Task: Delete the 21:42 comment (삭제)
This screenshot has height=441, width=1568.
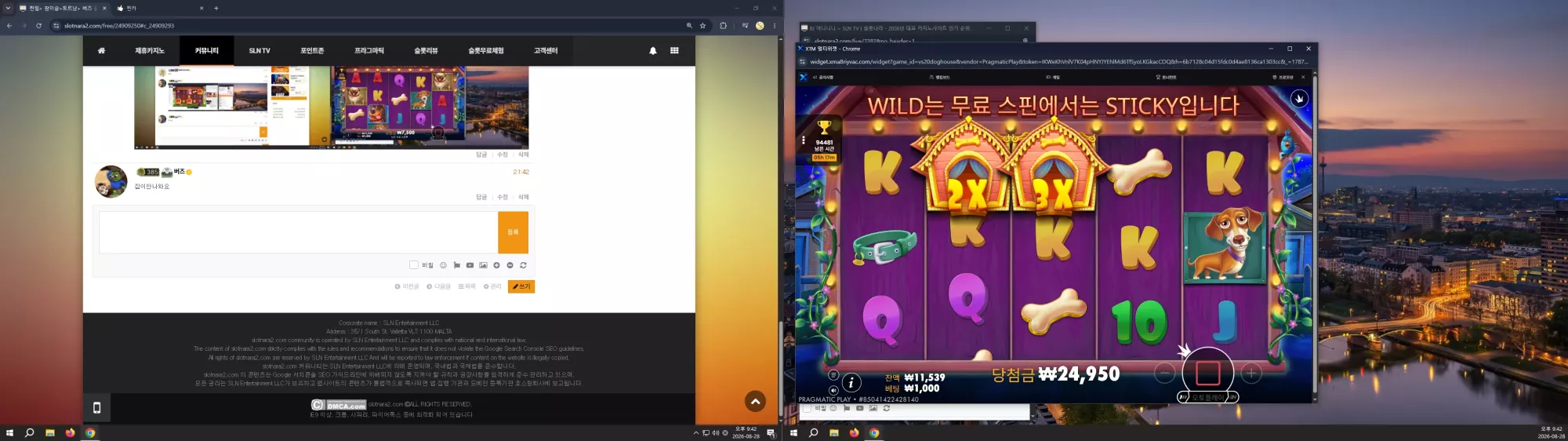Action: (x=524, y=197)
